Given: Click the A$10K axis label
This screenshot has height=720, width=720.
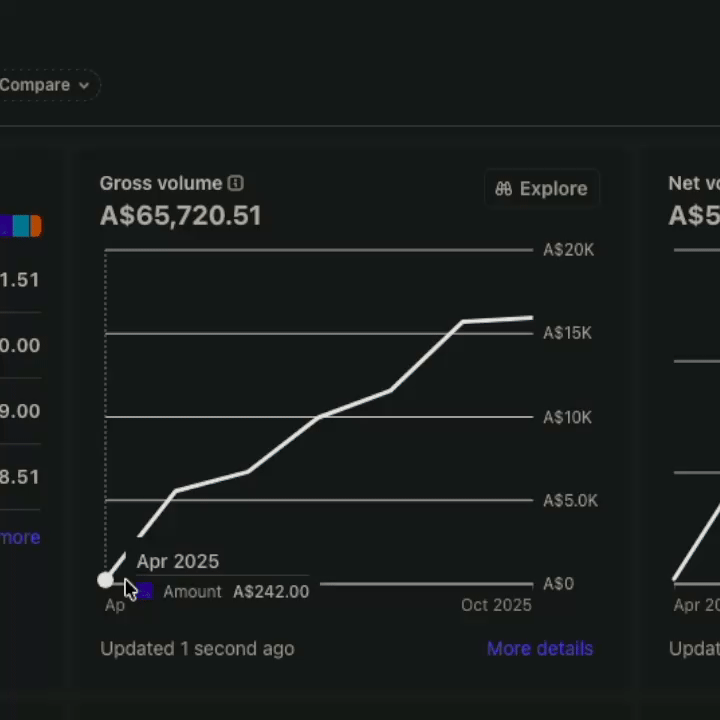Looking at the screenshot, I should tap(568, 417).
